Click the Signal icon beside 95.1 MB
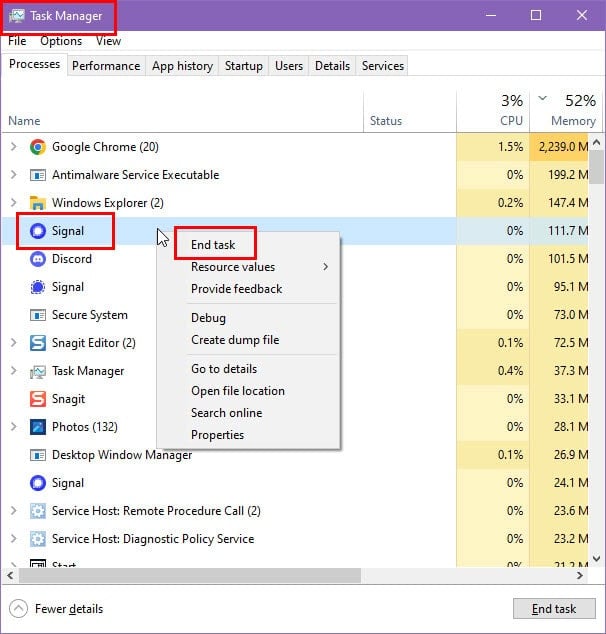Image resolution: width=606 pixels, height=634 pixels. click(x=38, y=287)
